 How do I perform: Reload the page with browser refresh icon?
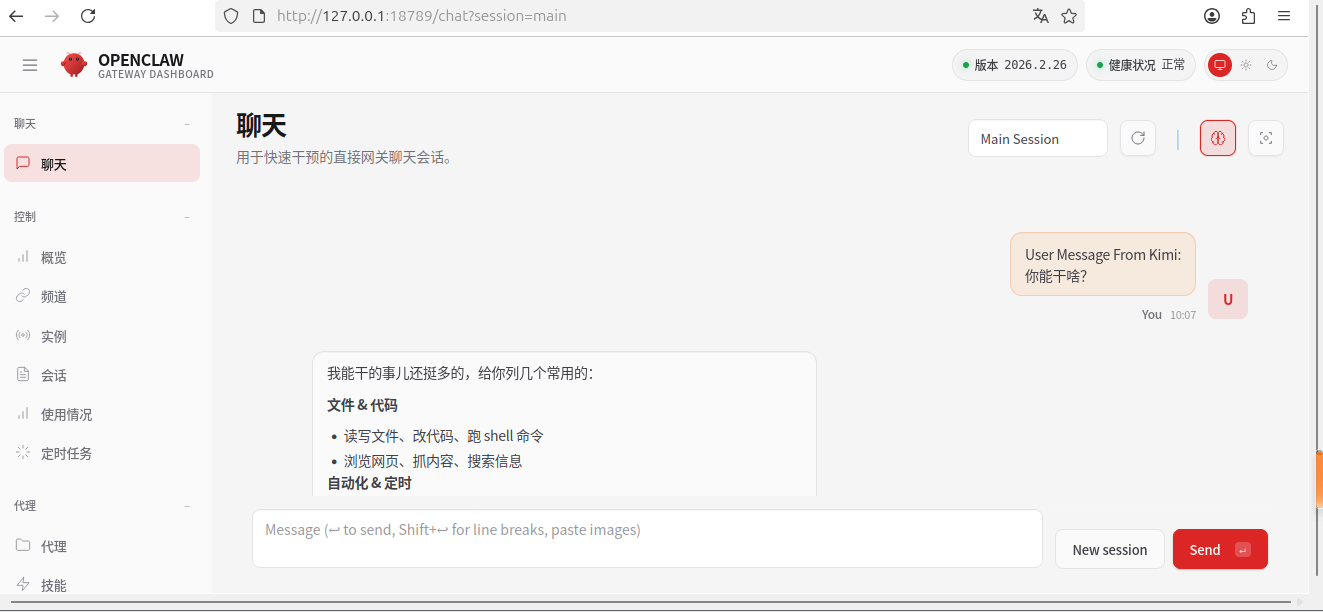coord(88,16)
